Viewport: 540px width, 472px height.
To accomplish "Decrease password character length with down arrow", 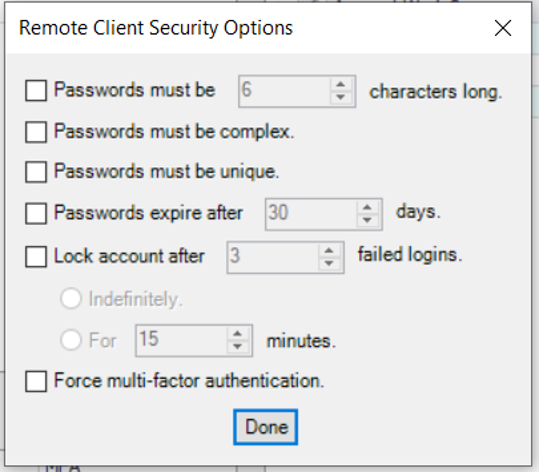I will pos(341,97).
